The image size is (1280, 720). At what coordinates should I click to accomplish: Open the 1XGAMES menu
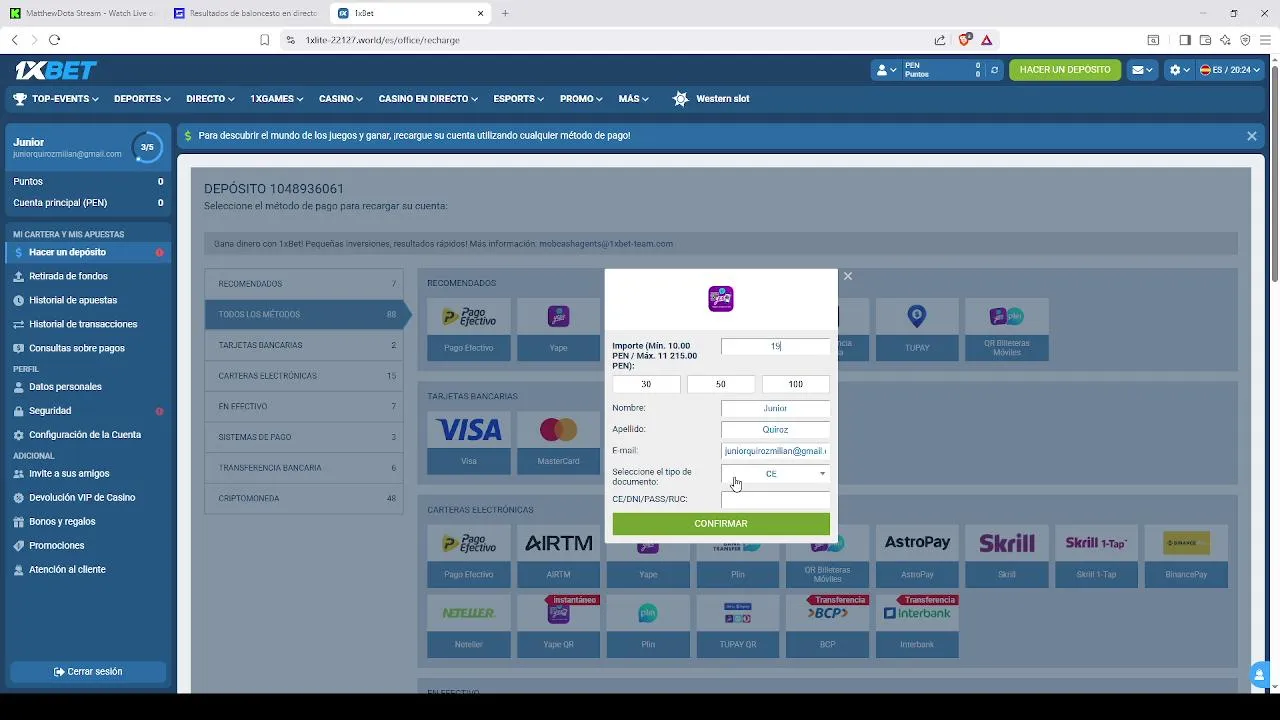point(278,99)
